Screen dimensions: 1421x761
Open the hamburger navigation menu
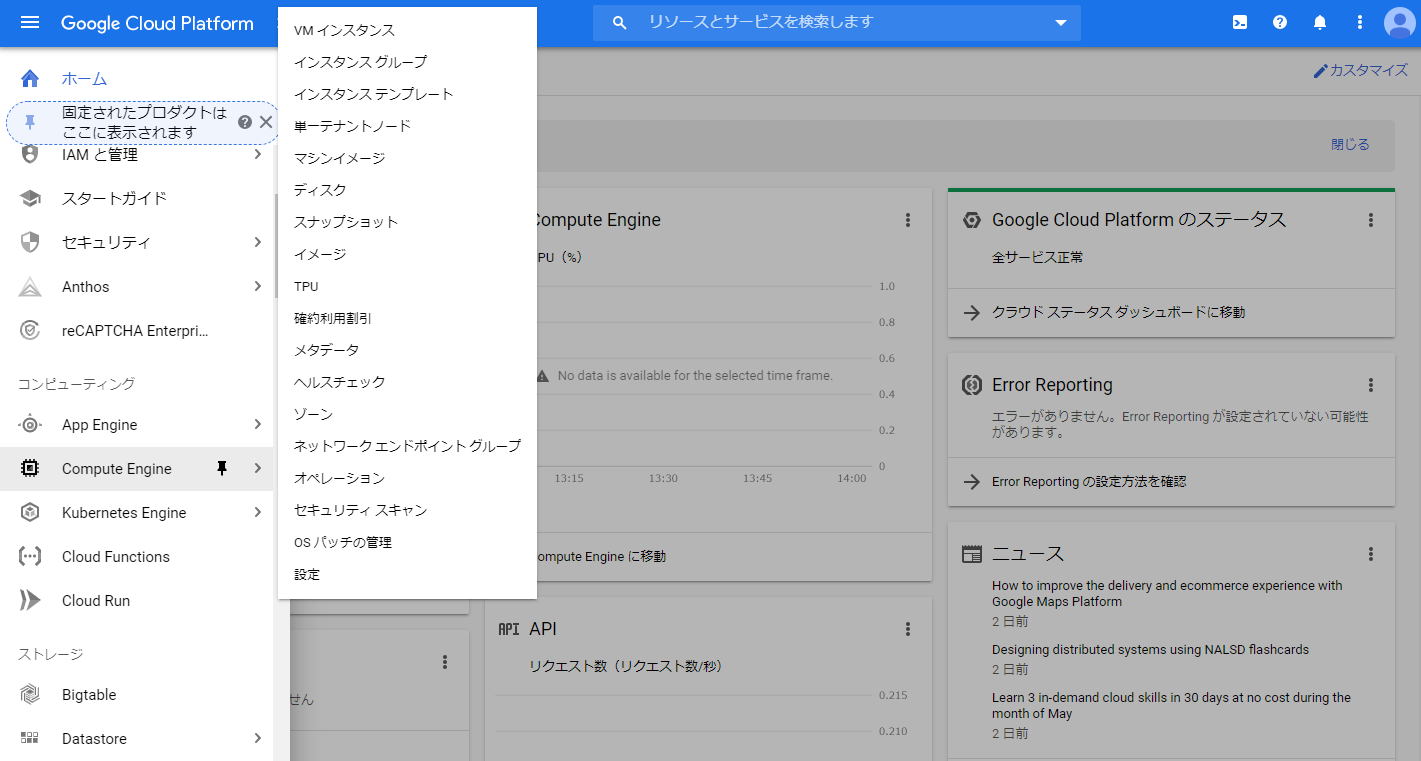30,22
